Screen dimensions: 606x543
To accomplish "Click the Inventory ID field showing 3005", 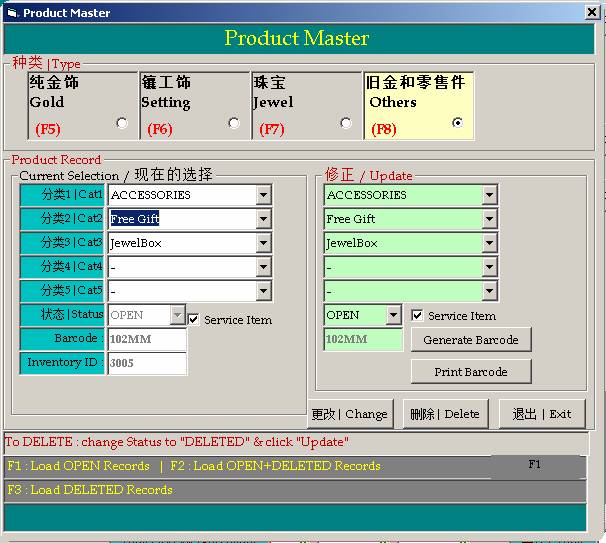I will click(146, 363).
